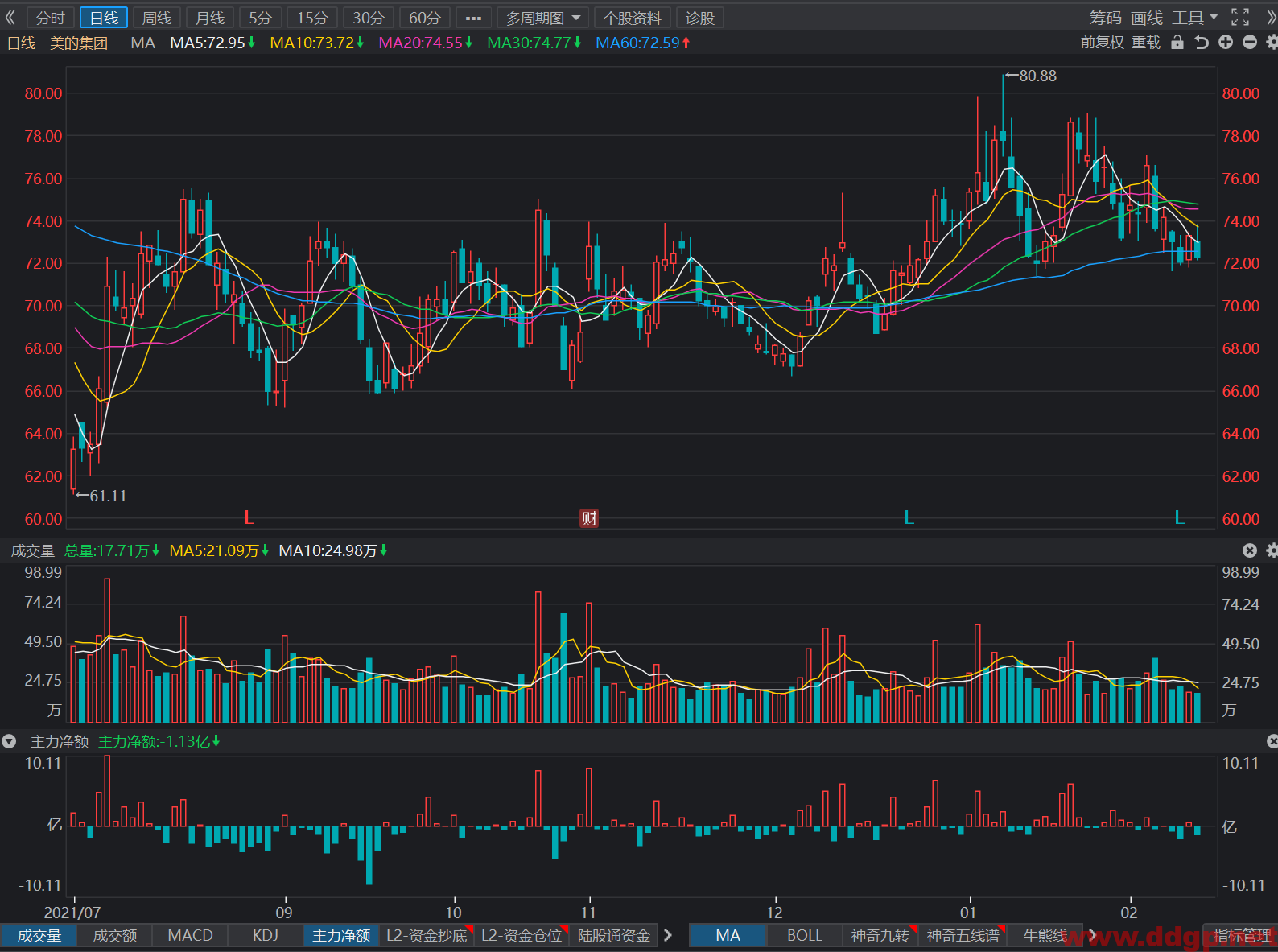Select 日线 daily candlestick period
This screenshot has height=952, width=1278.
104,18
